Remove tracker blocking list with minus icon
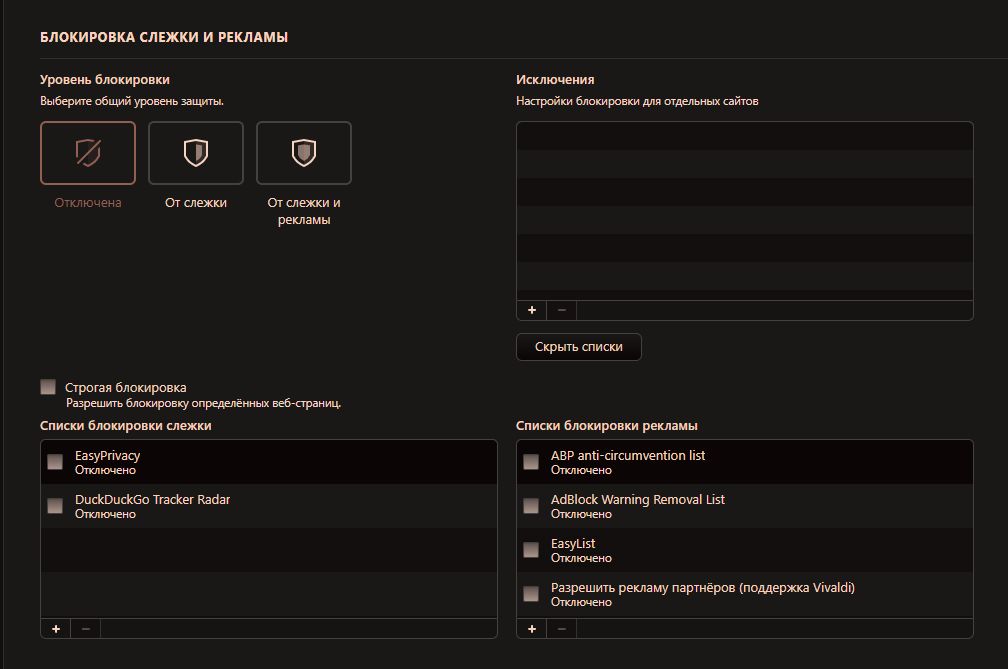Viewport: 1008px width, 669px height. pyautogui.click(x=85, y=628)
